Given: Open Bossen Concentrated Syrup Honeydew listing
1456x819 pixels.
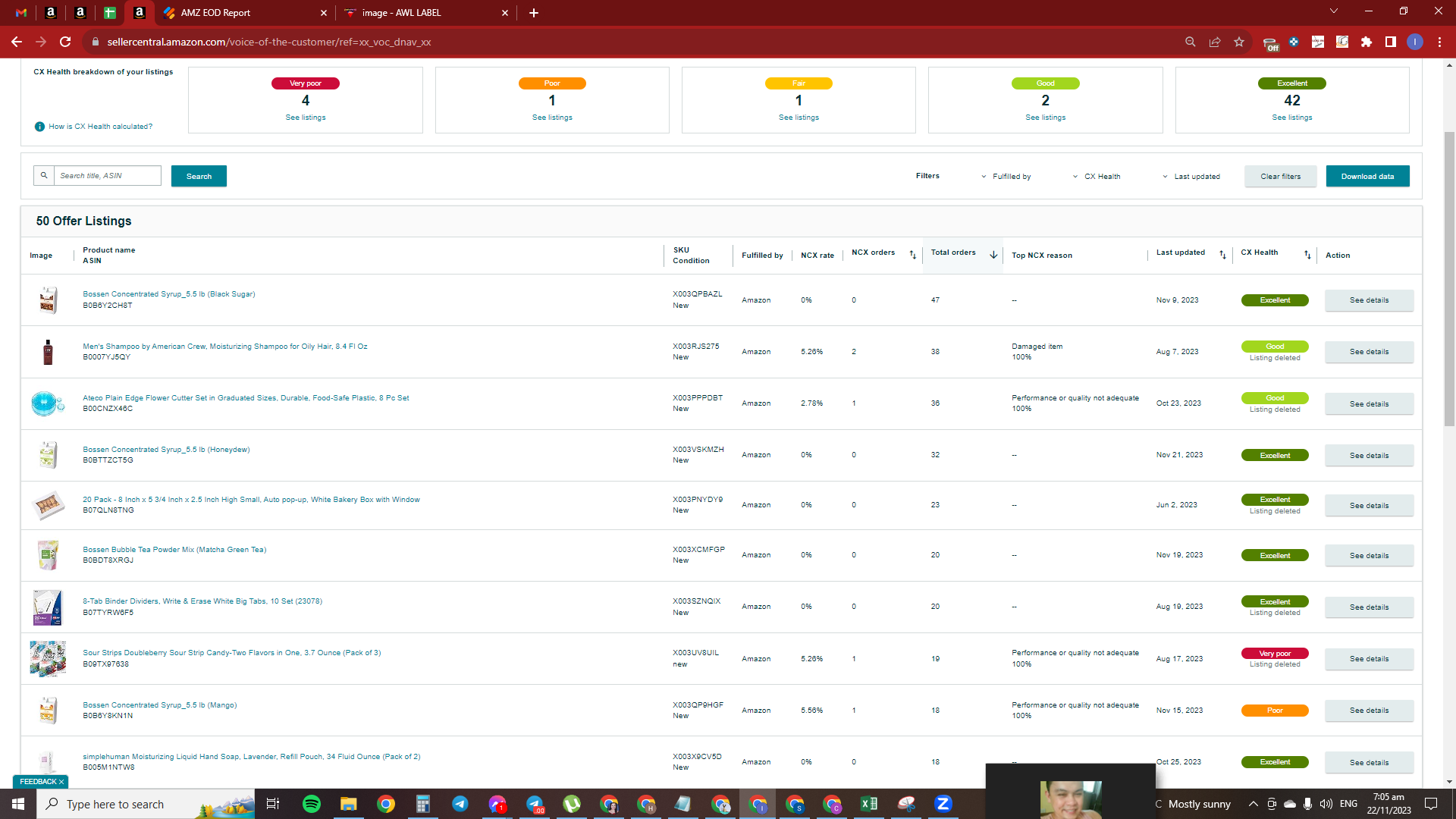Looking at the screenshot, I should tap(166, 450).
